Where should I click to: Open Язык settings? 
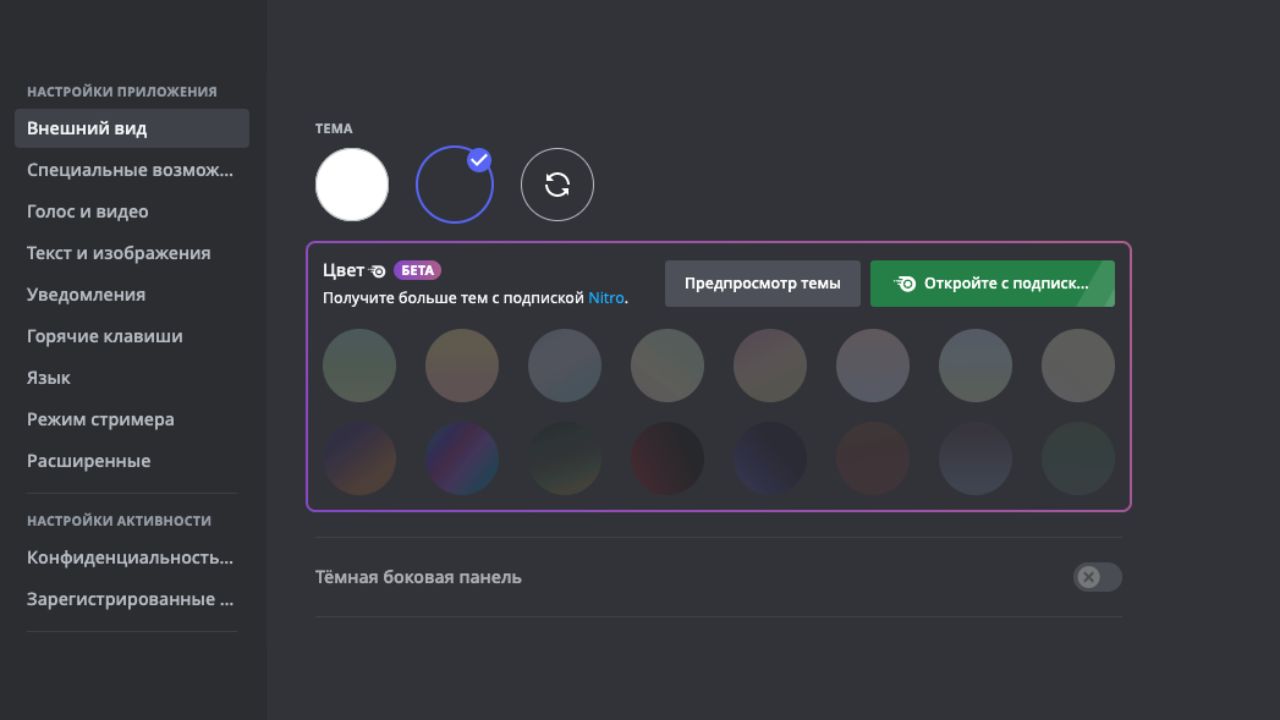[132, 378]
